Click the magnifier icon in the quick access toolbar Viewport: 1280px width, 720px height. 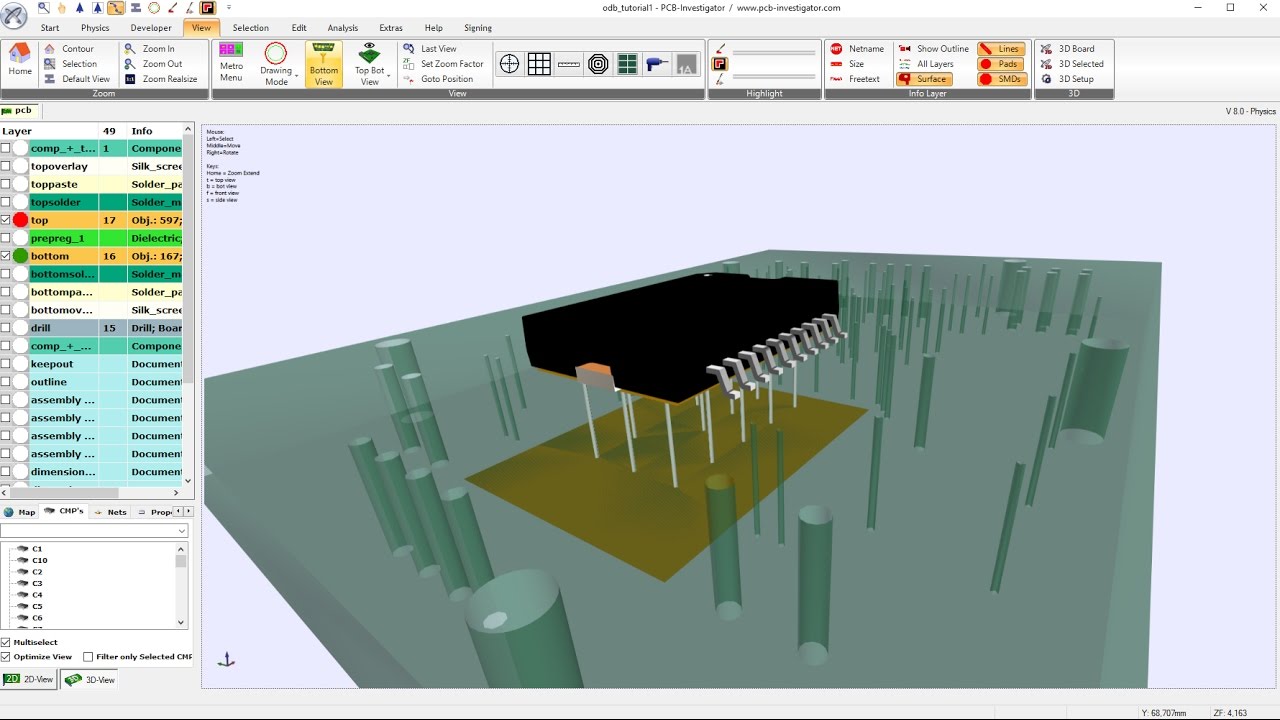(x=44, y=8)
